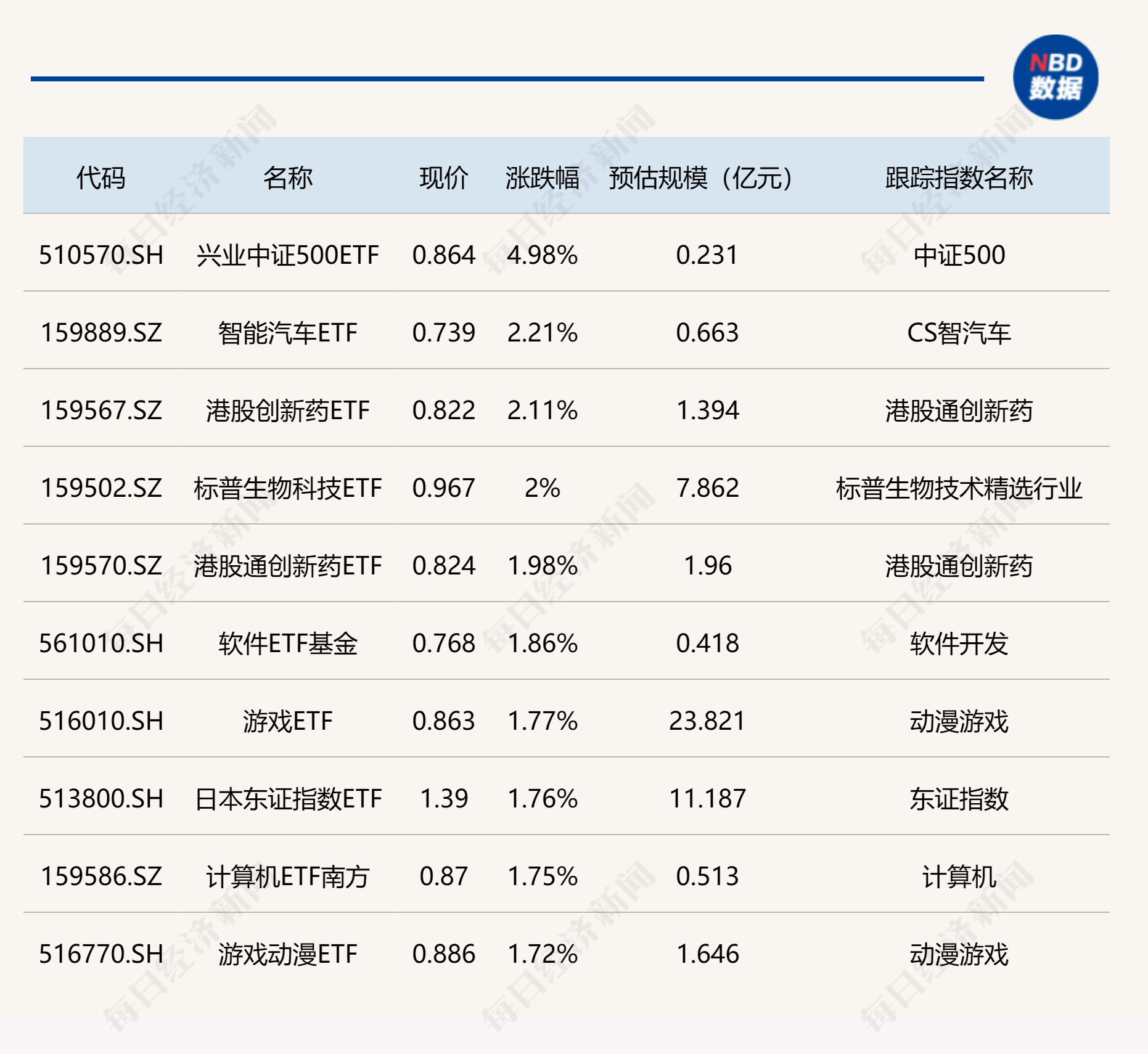Select code 159570.SZ
Screen dimensions: 1148x1054
point(101,566)
